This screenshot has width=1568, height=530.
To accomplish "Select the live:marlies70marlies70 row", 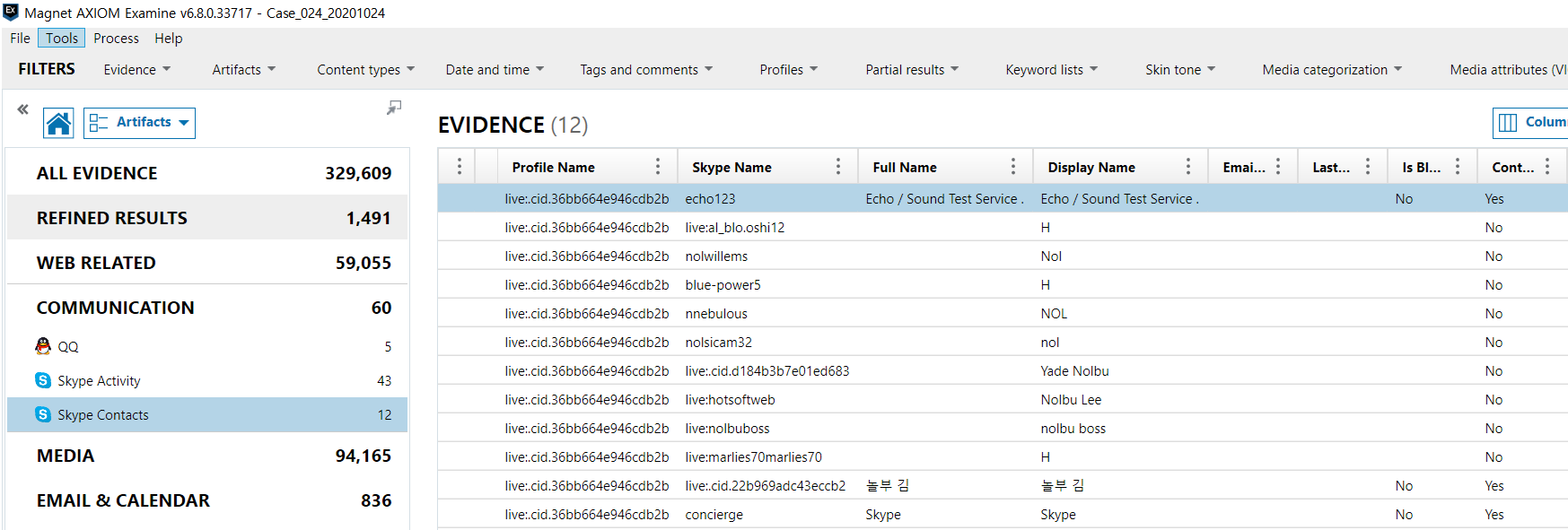I will pyautogui.click(x=1003, y=457).
